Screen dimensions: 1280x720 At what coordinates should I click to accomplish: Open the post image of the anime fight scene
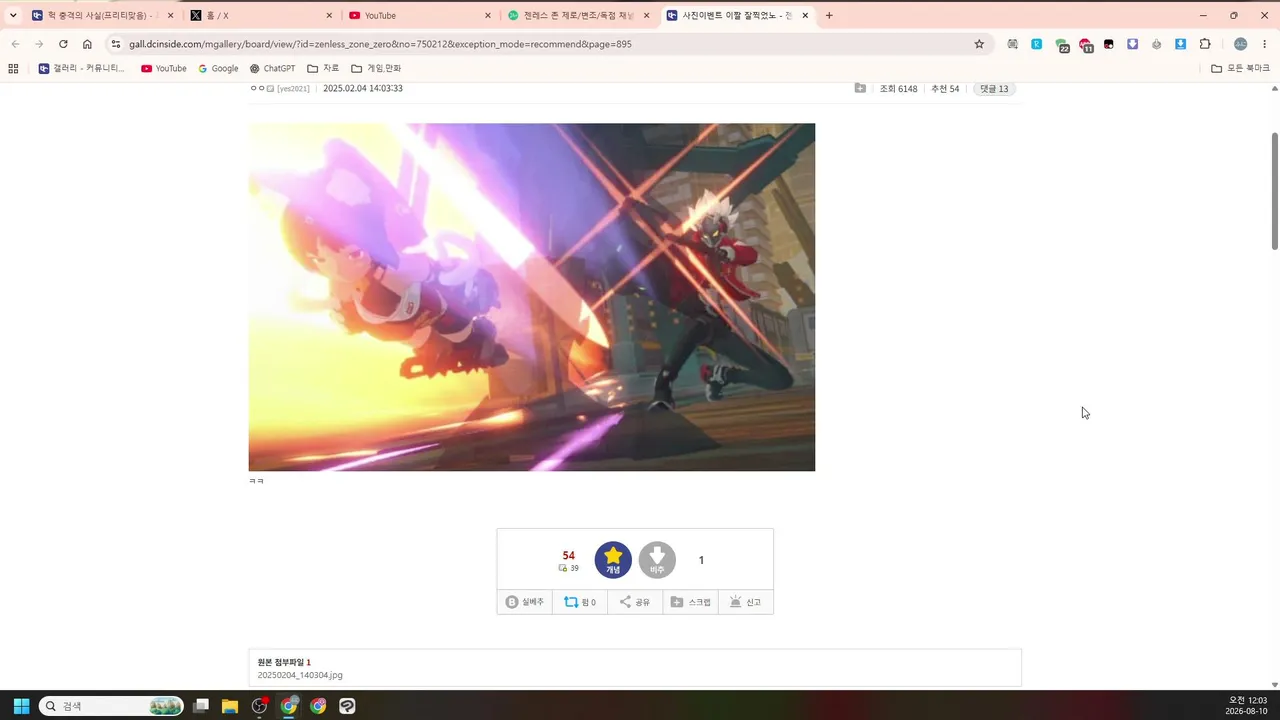(x=532, y=297)
